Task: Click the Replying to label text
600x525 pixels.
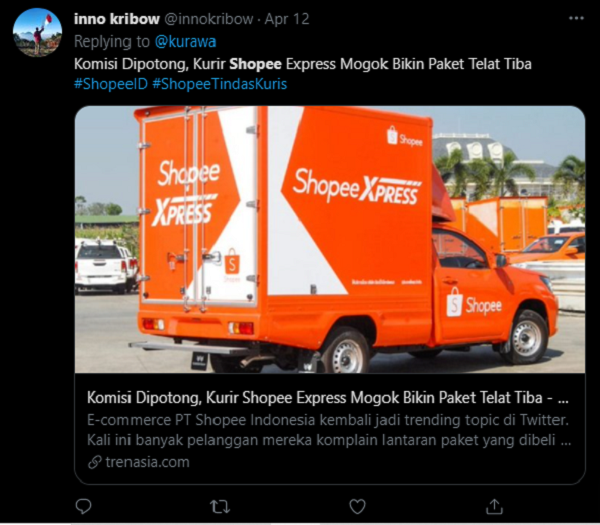Action: click(x=112, y=41)
